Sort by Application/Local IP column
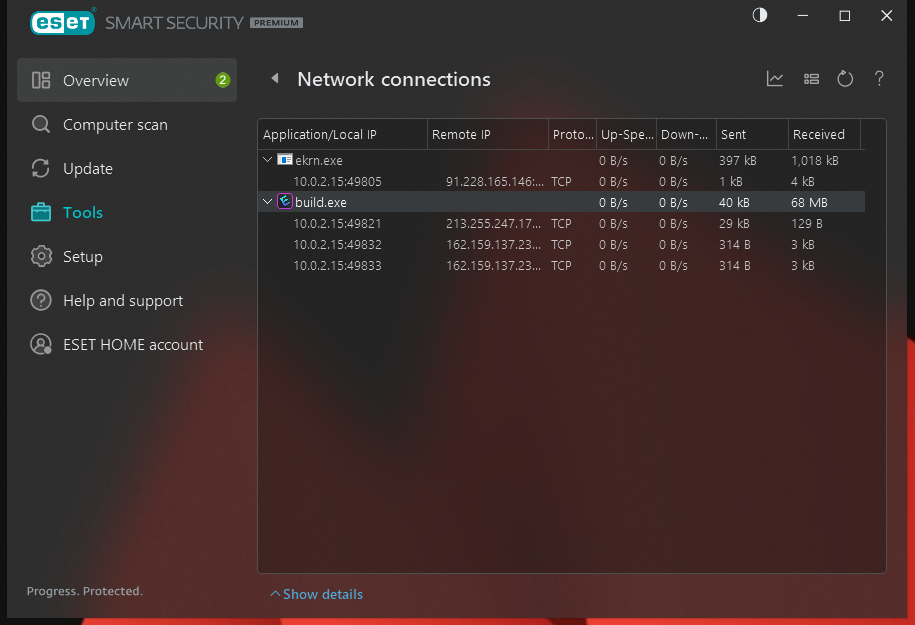Screen dimensions: 915x625 (343, 134)
